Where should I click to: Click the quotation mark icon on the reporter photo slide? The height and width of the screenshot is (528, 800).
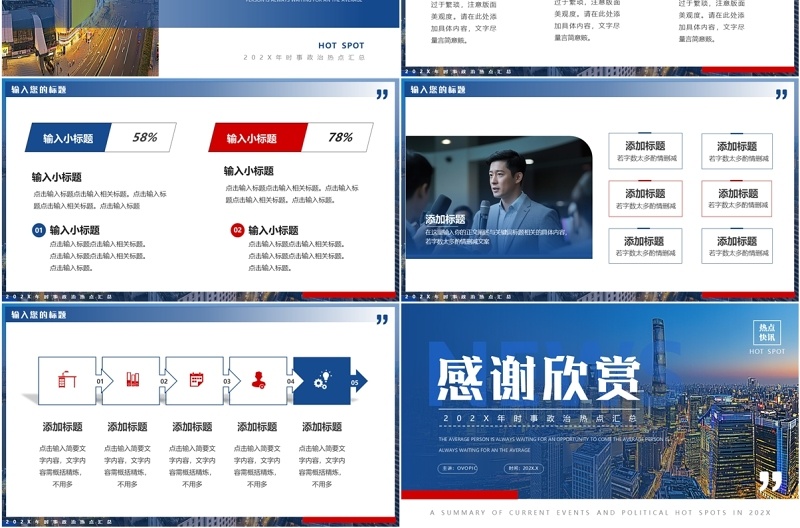[x=781, y=94]
